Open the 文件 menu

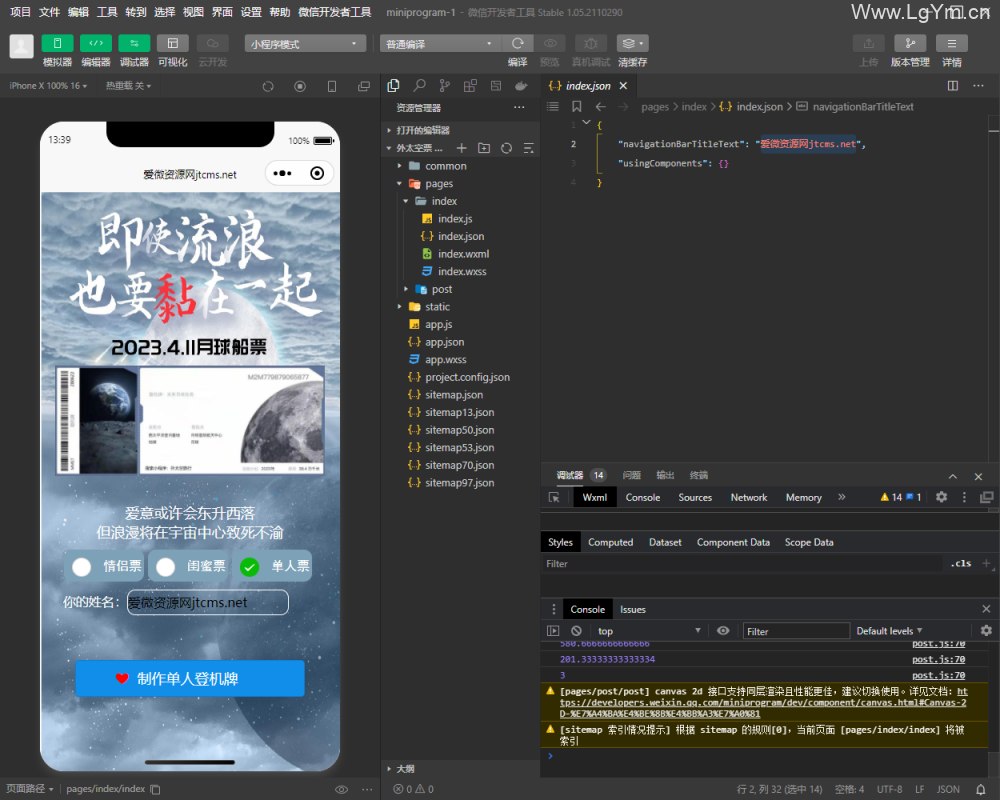[x=49, y=12]
